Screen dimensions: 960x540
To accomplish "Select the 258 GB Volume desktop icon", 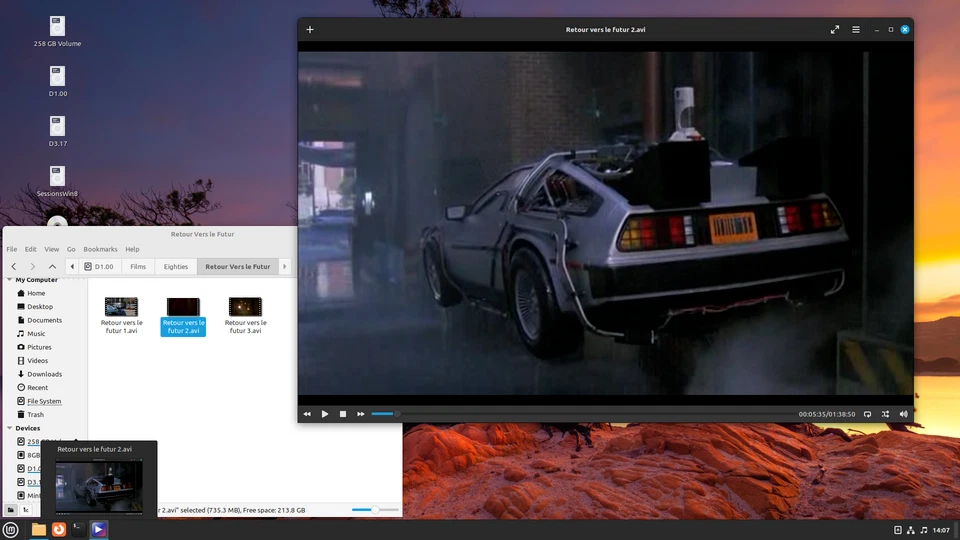I will click(58, 32).
